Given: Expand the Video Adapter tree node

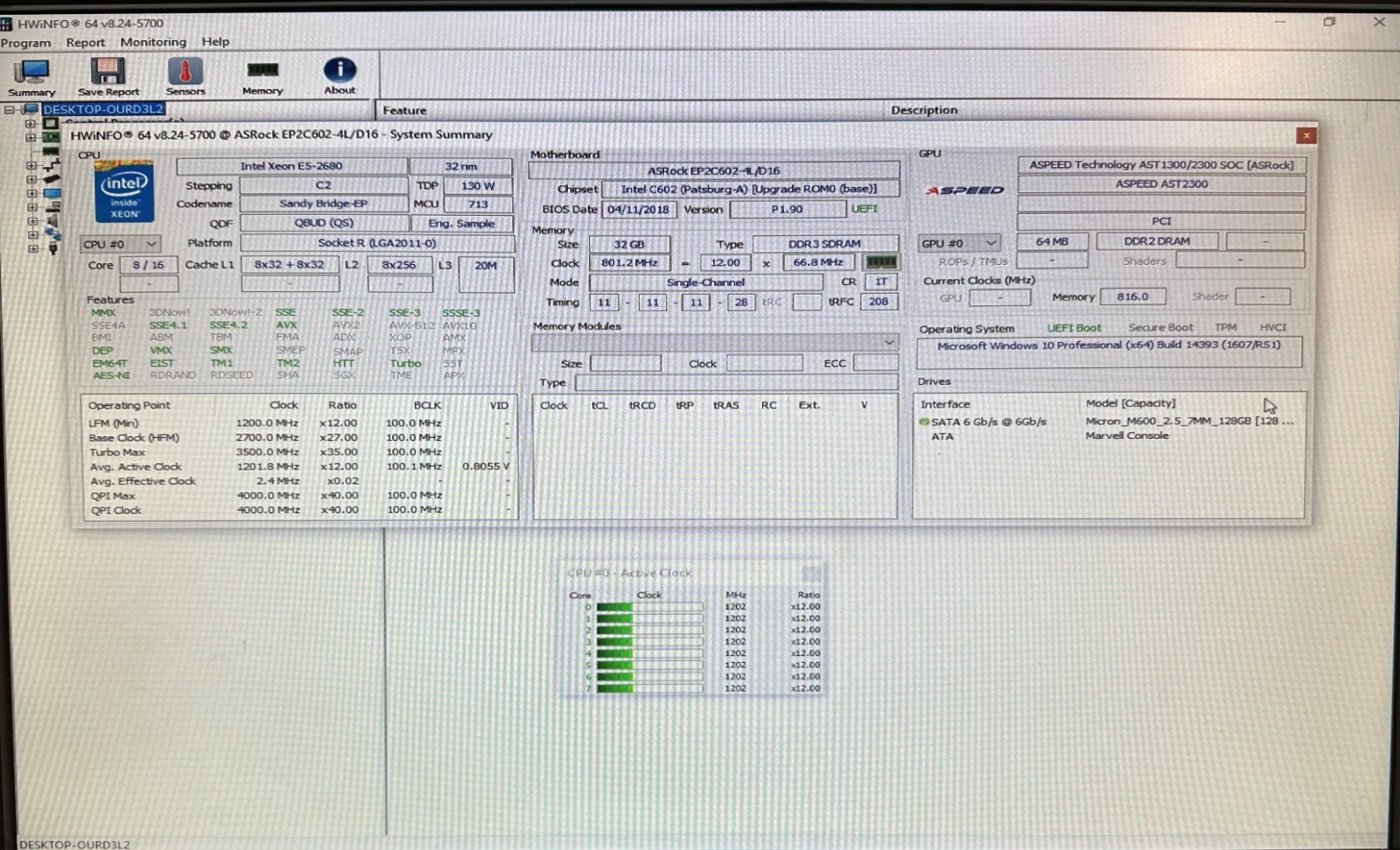Looking at the screenshot, I should click(31, 179).
